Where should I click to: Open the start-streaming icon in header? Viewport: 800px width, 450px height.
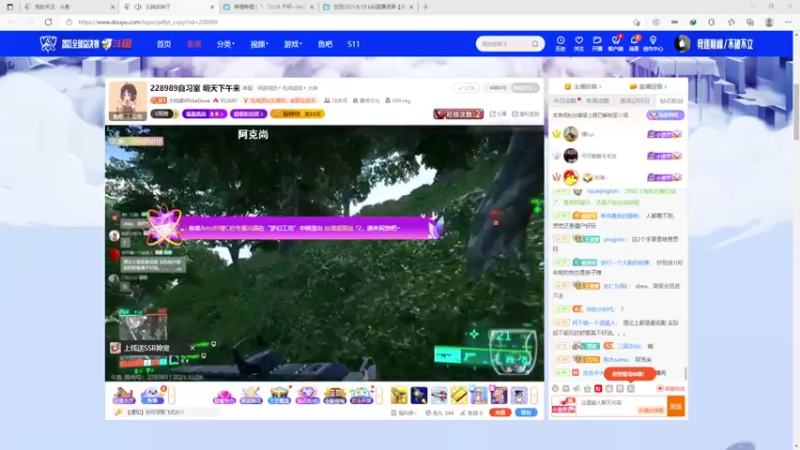[597, 43]
